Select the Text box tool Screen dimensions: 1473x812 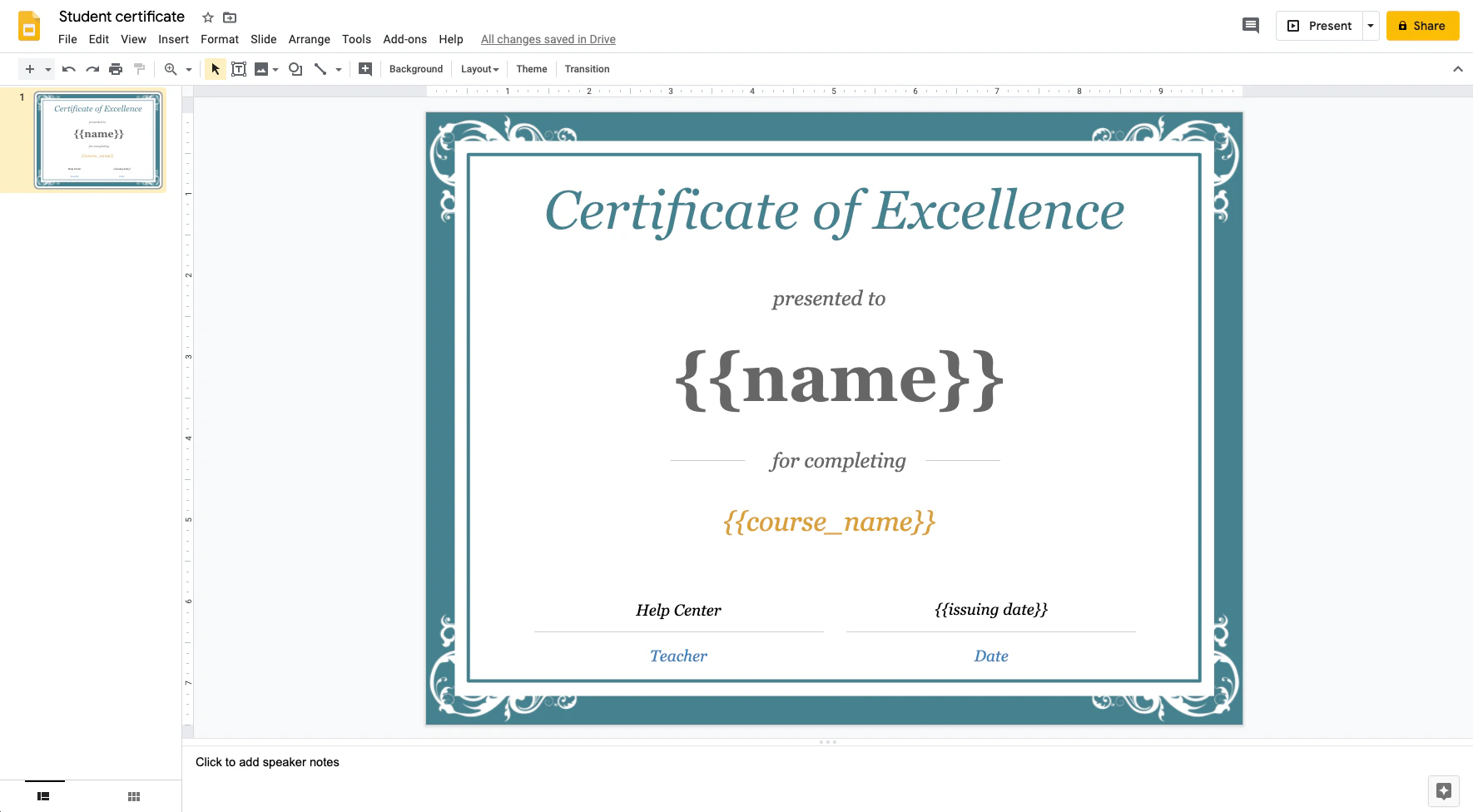(239, 69)
